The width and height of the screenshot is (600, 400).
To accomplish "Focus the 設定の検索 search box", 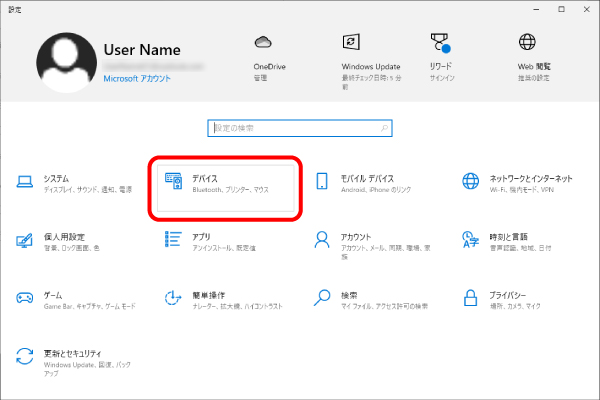I will point(300,128).
